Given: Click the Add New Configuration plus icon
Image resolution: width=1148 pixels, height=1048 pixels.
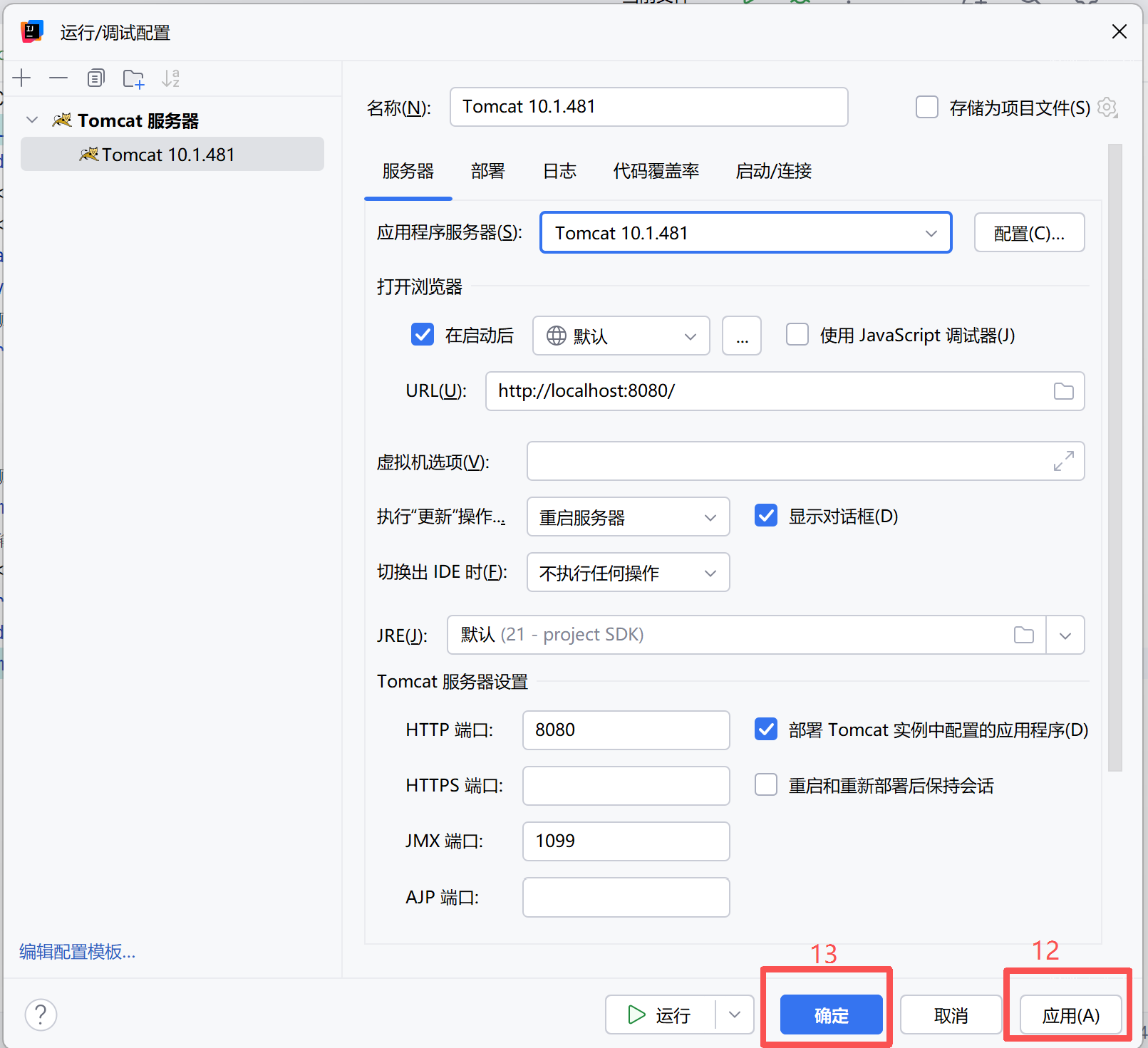Looking at the screenshot, I should click(x=22, y=78).
